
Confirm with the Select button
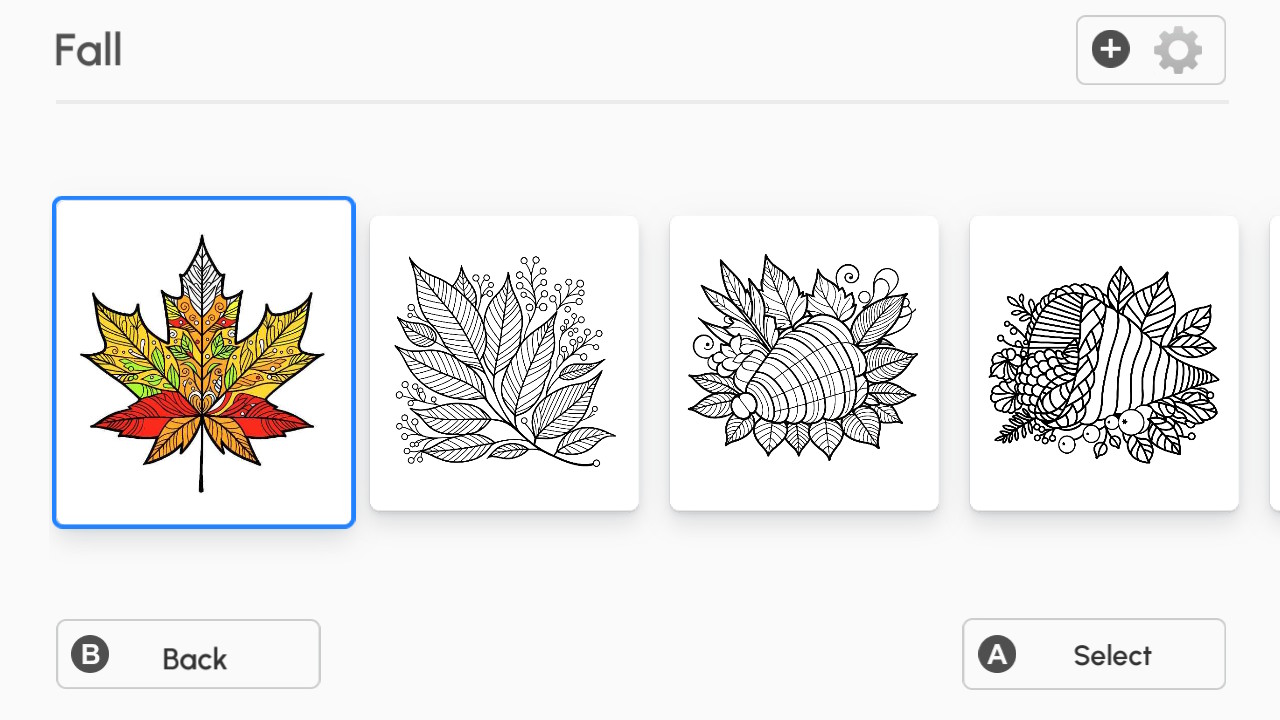coord(1094,654)
